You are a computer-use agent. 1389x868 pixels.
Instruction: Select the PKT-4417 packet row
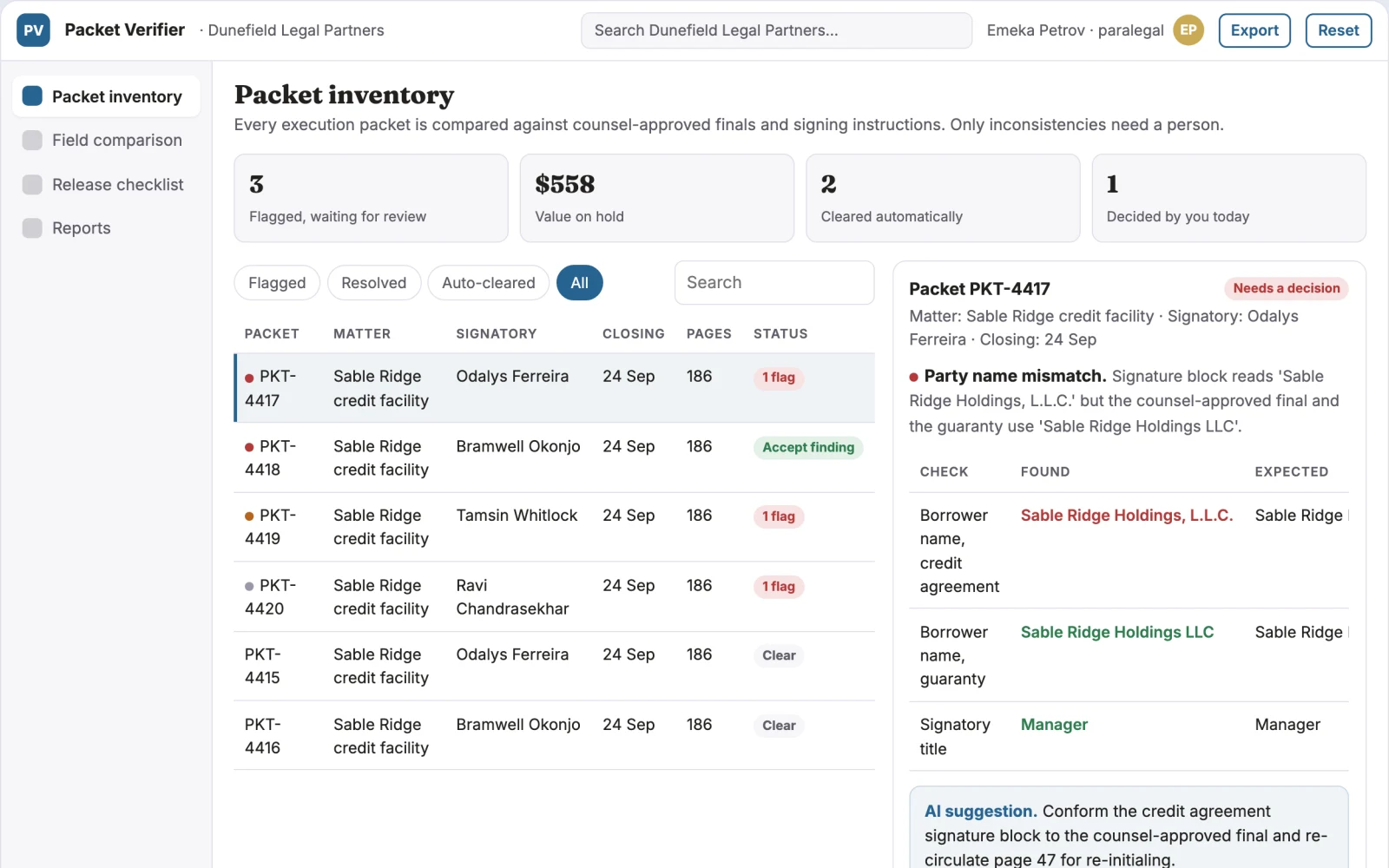pos(554,388)
